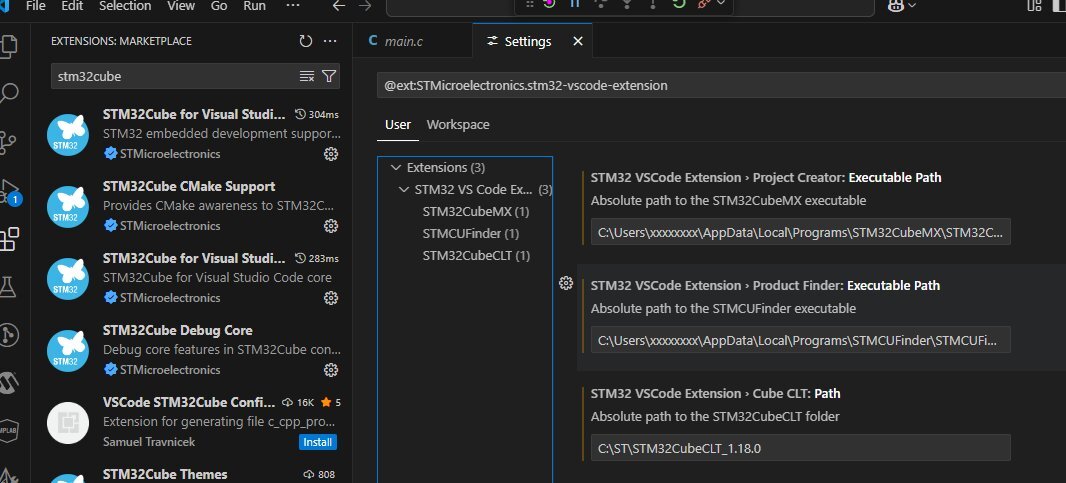Open VSCode STM32Cube Confi... extension entry
This screenshot has width=1066, height=483.
(x=193, y=422)
